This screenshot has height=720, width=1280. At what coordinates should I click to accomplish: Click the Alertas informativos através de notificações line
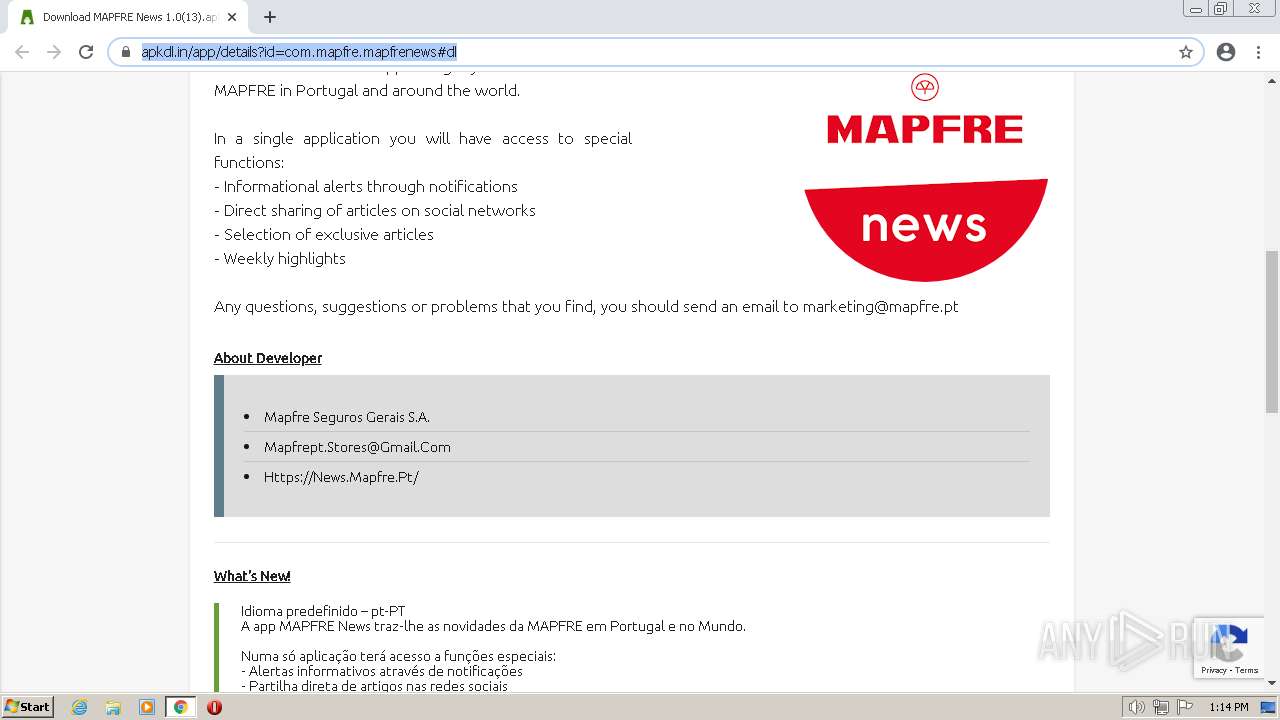(x=382, y=671)
